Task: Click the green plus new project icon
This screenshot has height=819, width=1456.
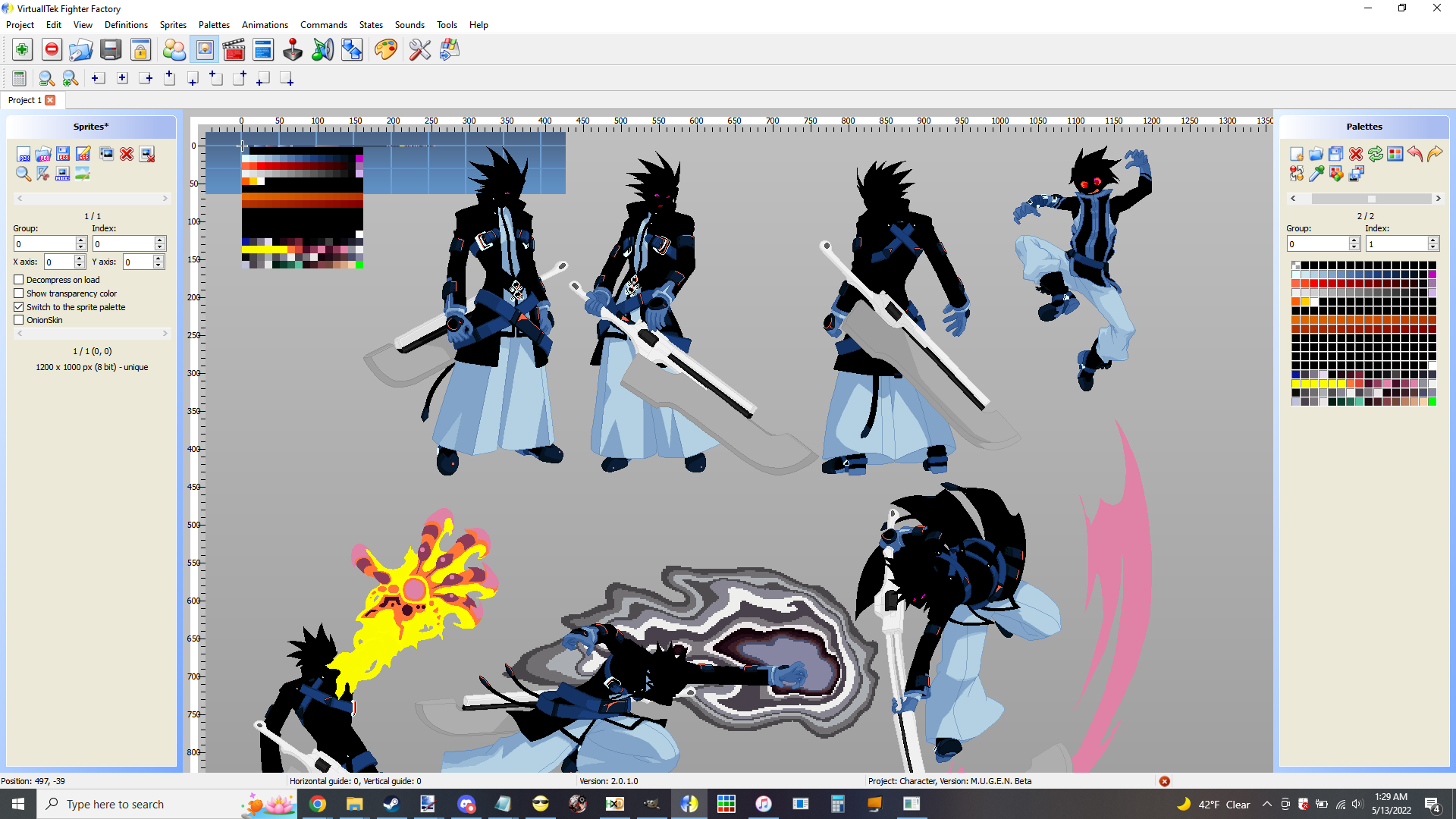Action: pyautogui.click(x=22, y=50)
